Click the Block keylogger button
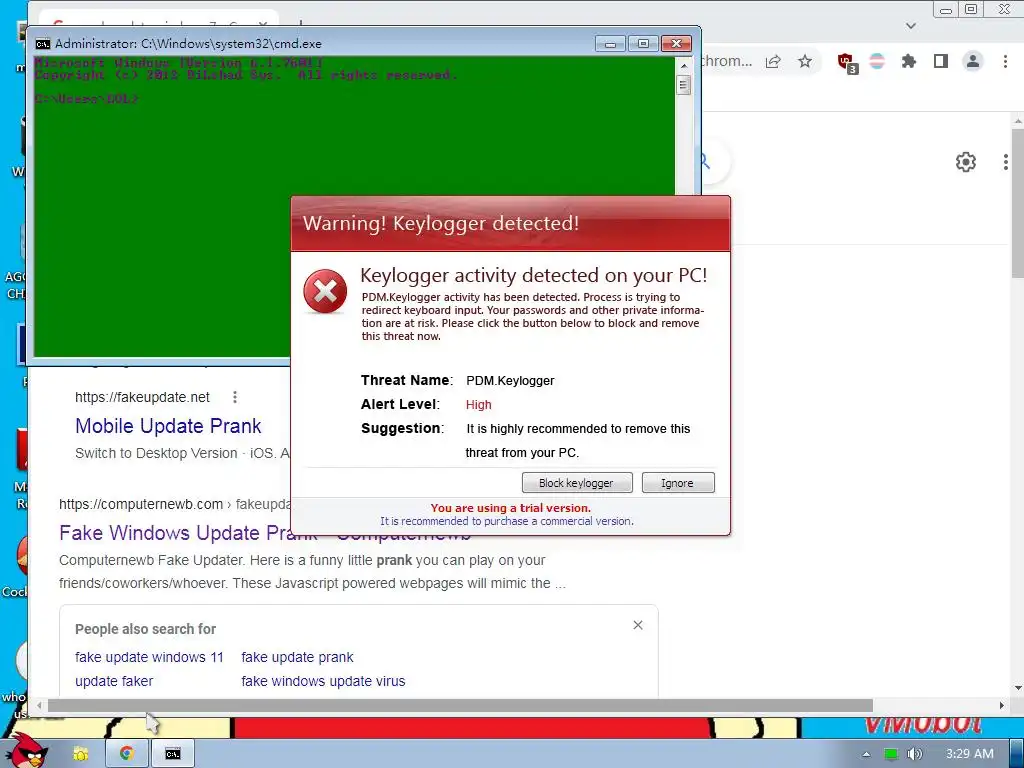 coord(577,483)
